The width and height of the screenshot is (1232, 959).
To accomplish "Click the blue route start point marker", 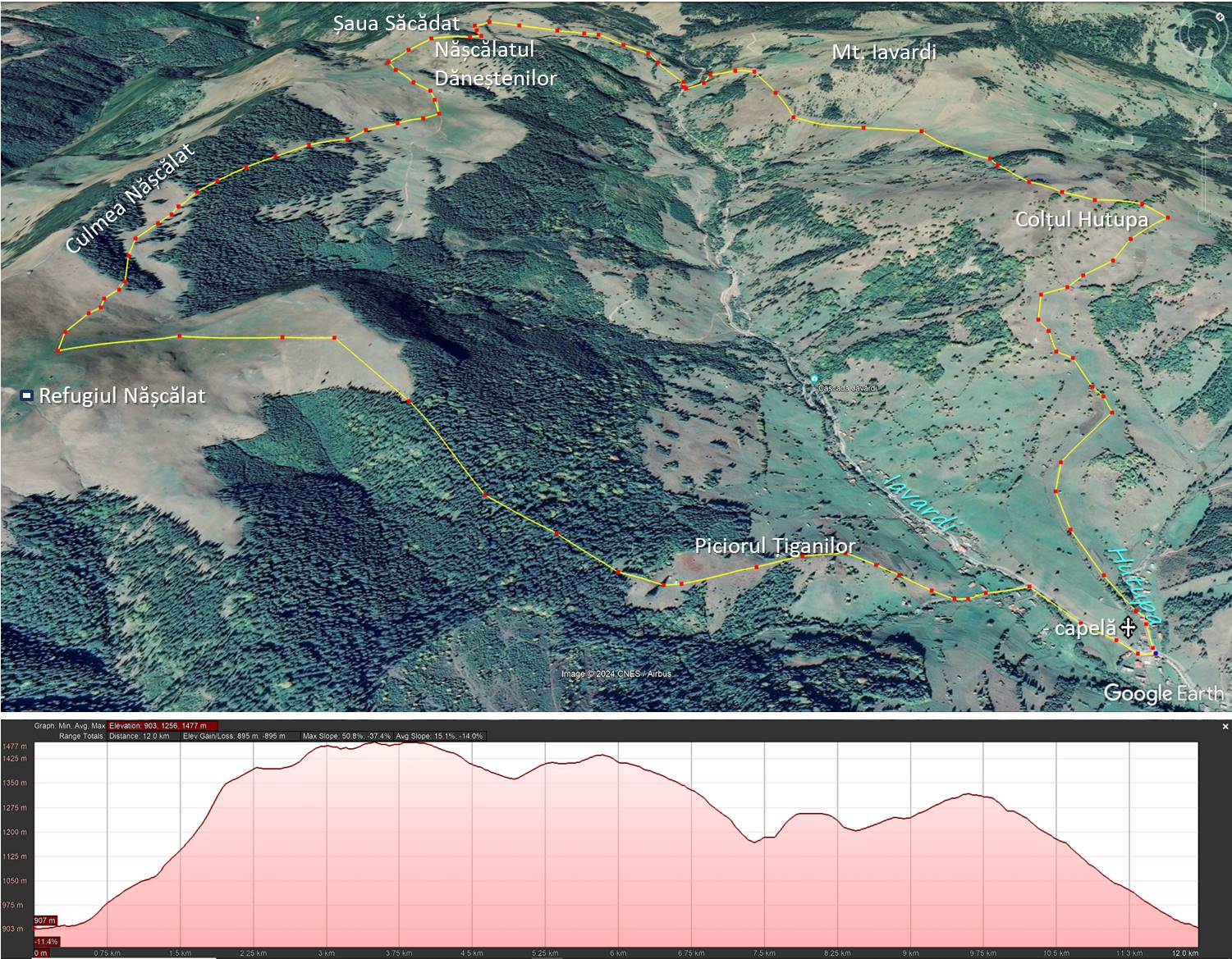I will pos(1155,652).
